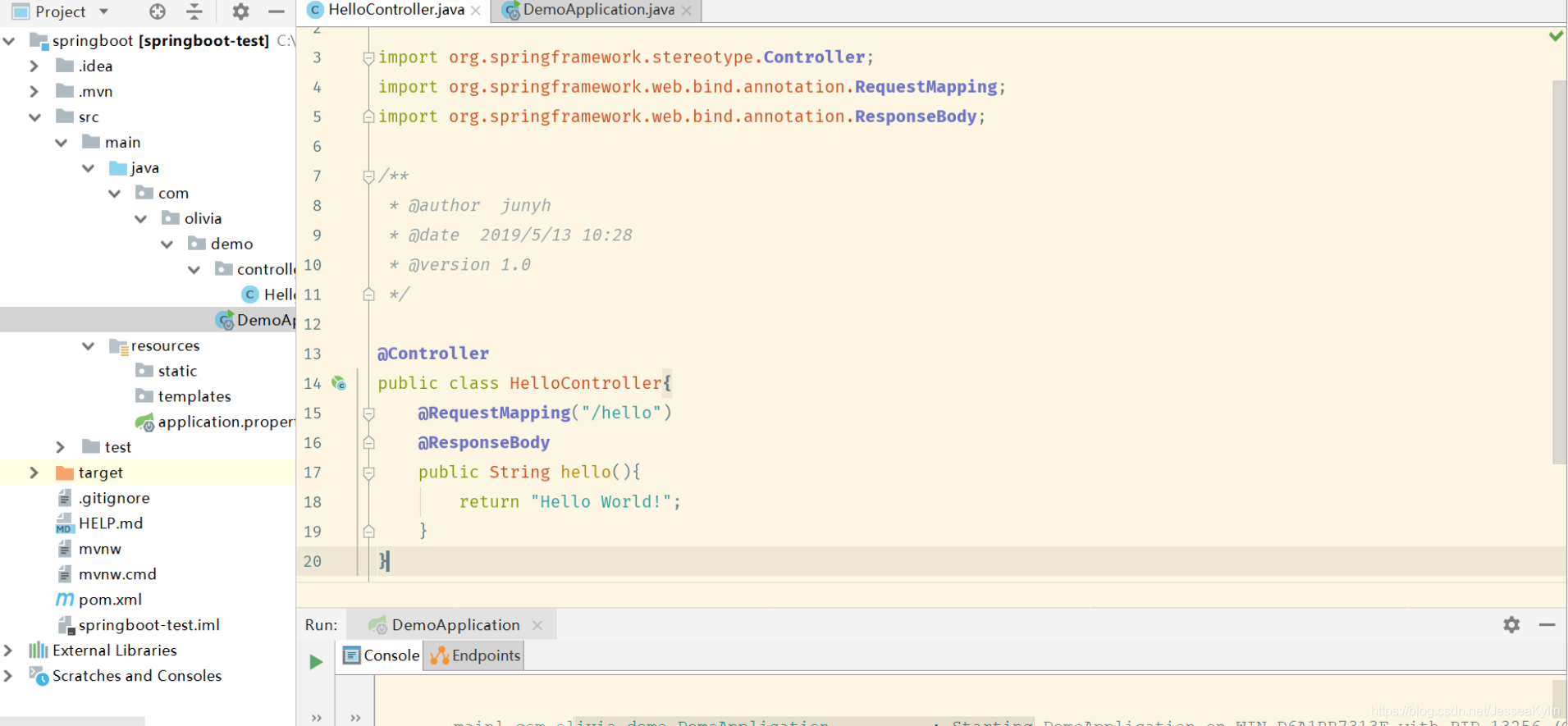Expand External Libraries node

[7, 651]
